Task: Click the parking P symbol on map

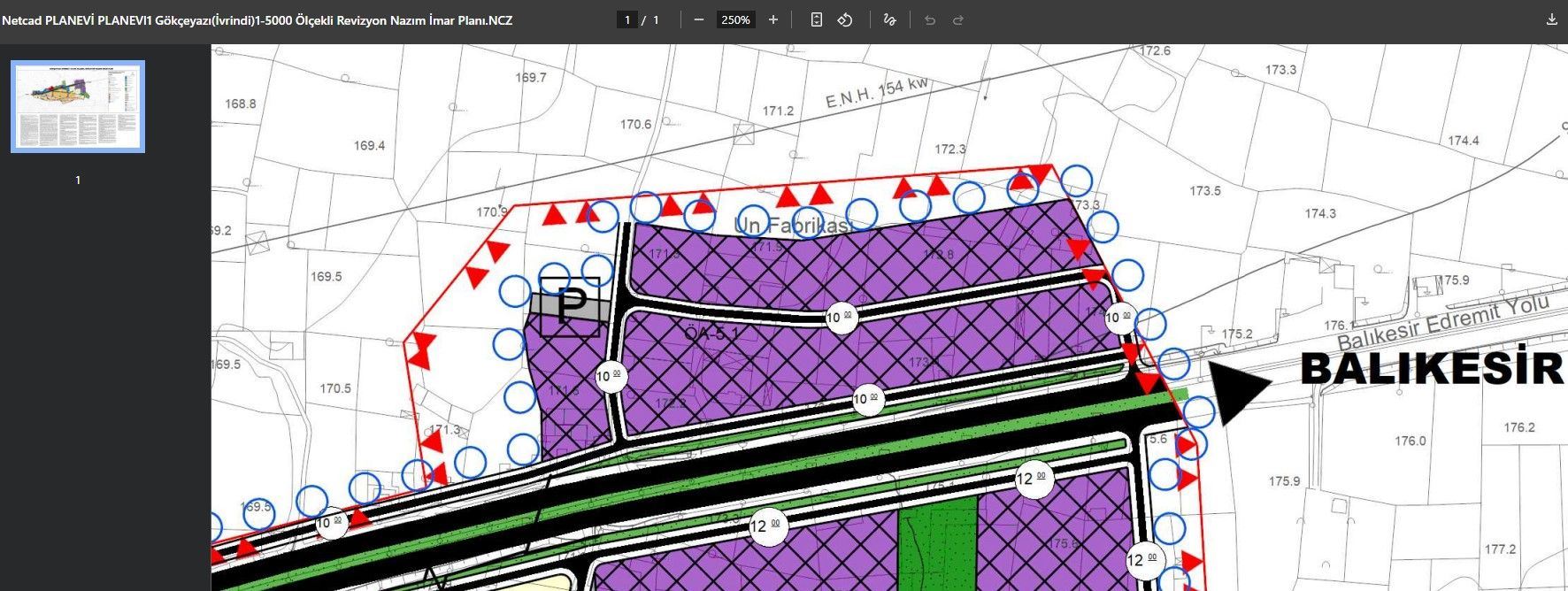Action: tap(570, 307)
